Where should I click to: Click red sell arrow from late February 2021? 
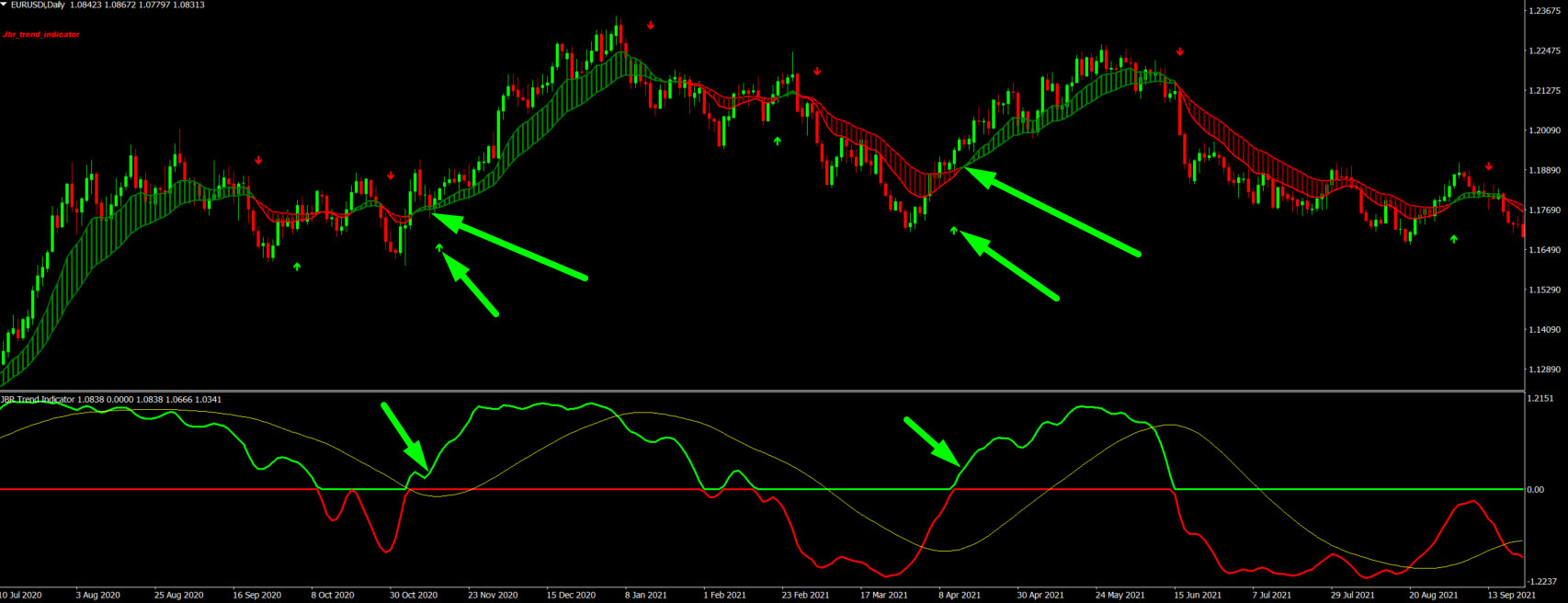tap(817, 72)
